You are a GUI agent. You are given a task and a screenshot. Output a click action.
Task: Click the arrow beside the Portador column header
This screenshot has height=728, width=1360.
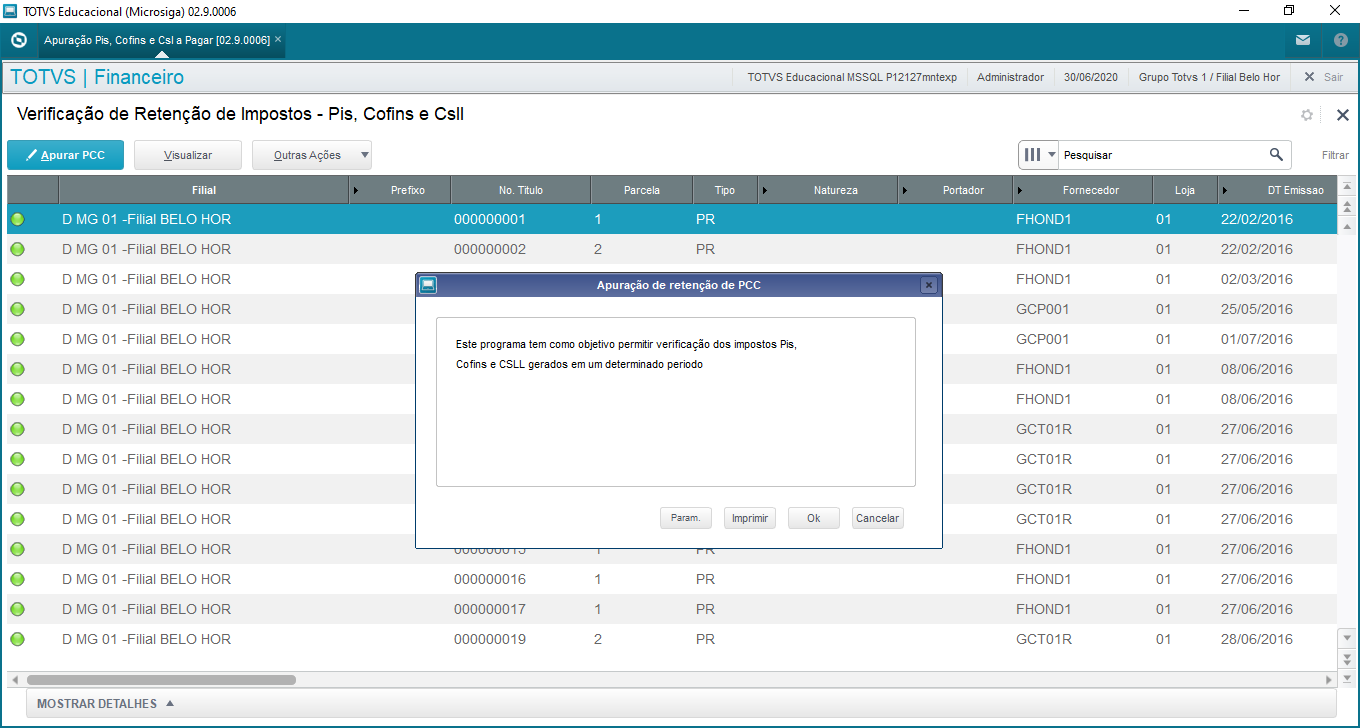[x=906, y=190]
